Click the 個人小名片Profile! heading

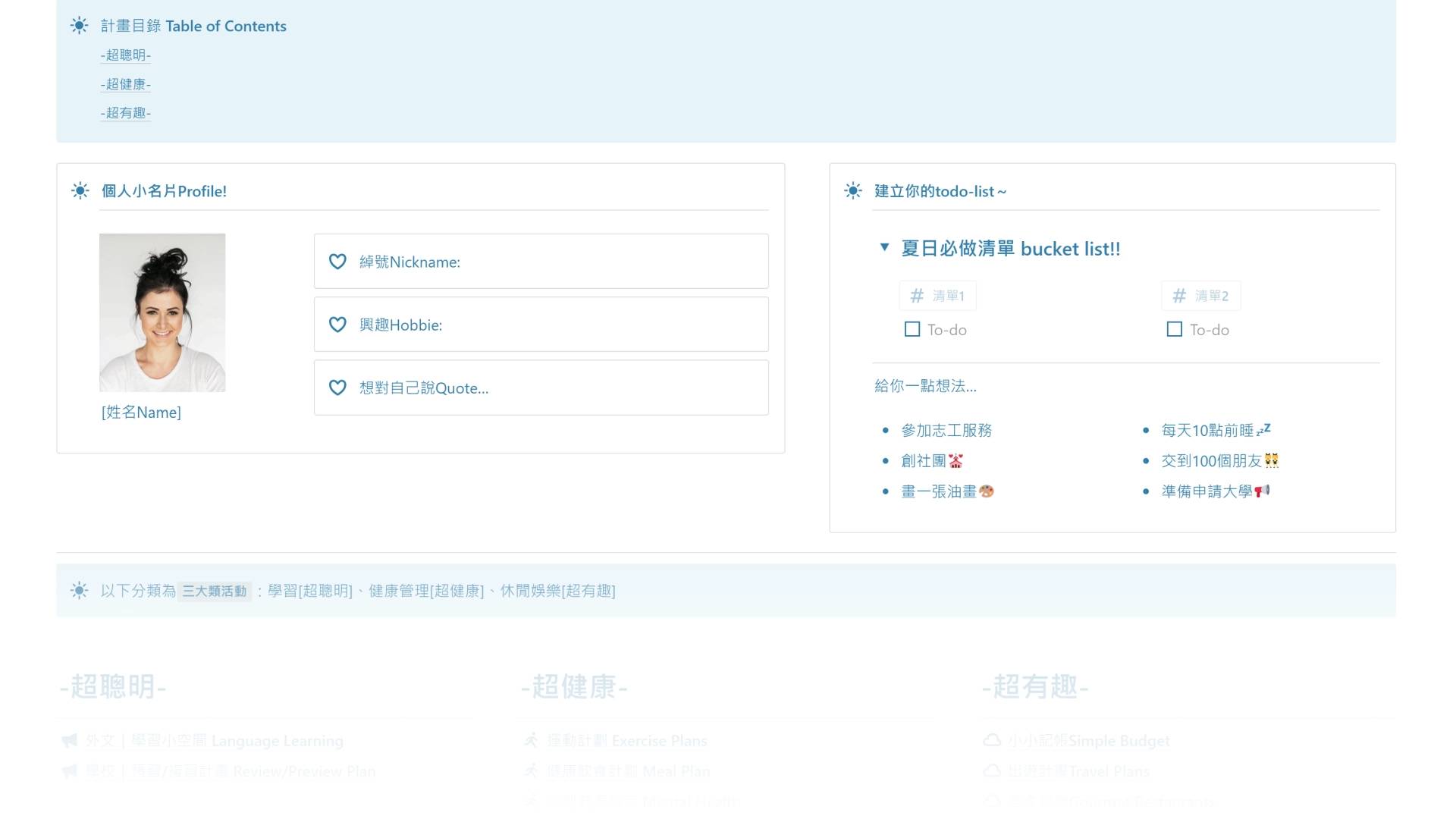[164, 191]
